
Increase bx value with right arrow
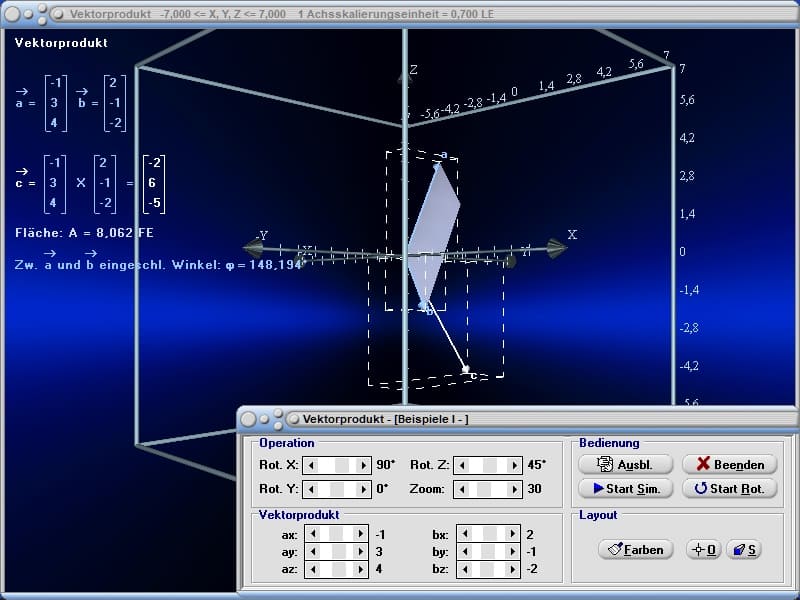[x=512, y=534]
